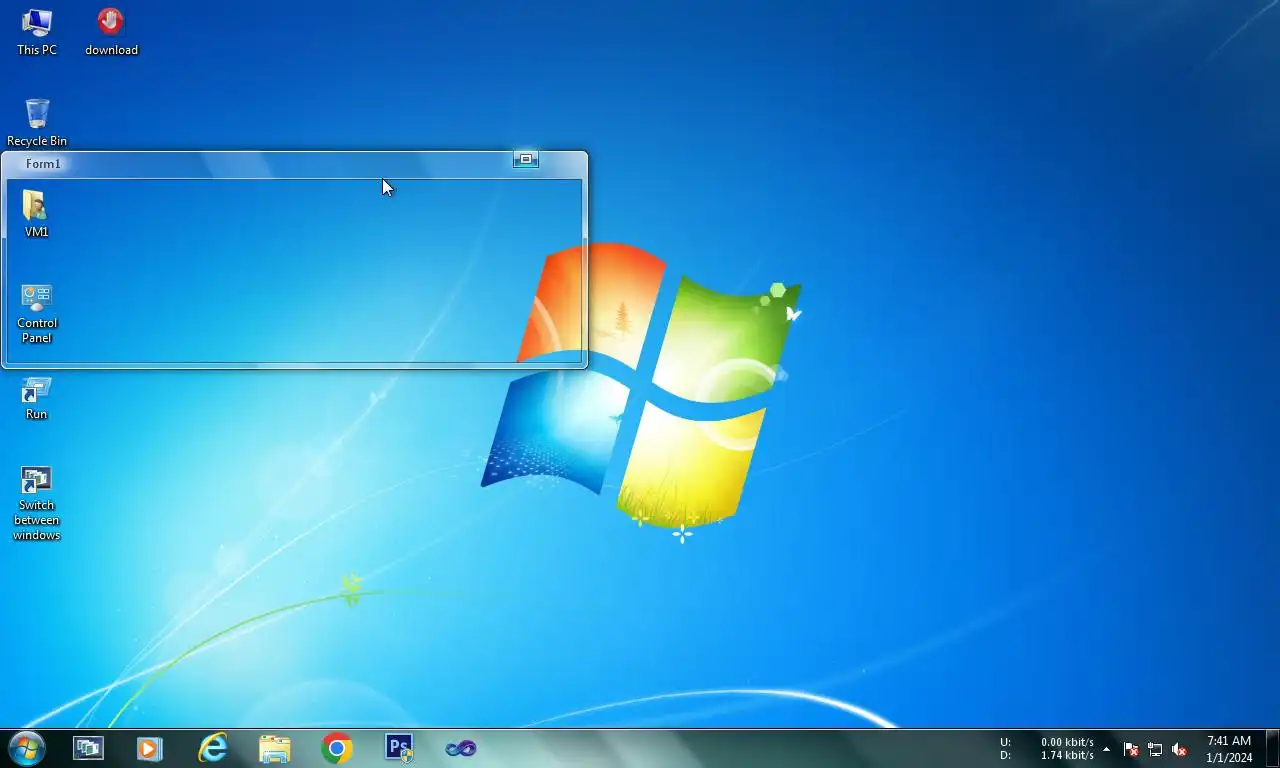The image size is (1280, 768).
Task: Select the VM1 user folder icon
Action: (x=36, y=214)
